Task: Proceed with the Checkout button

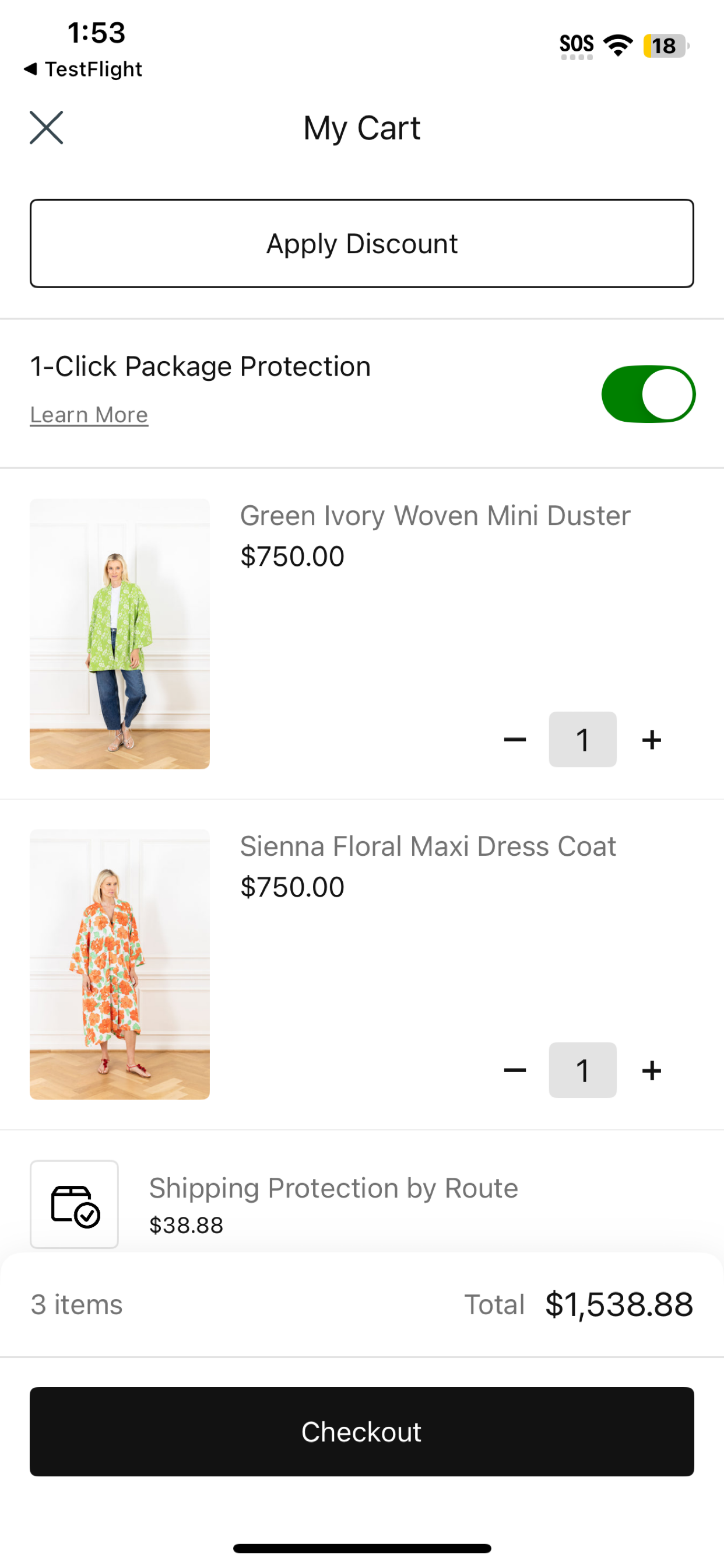Action: click(x=362, y=1431)
